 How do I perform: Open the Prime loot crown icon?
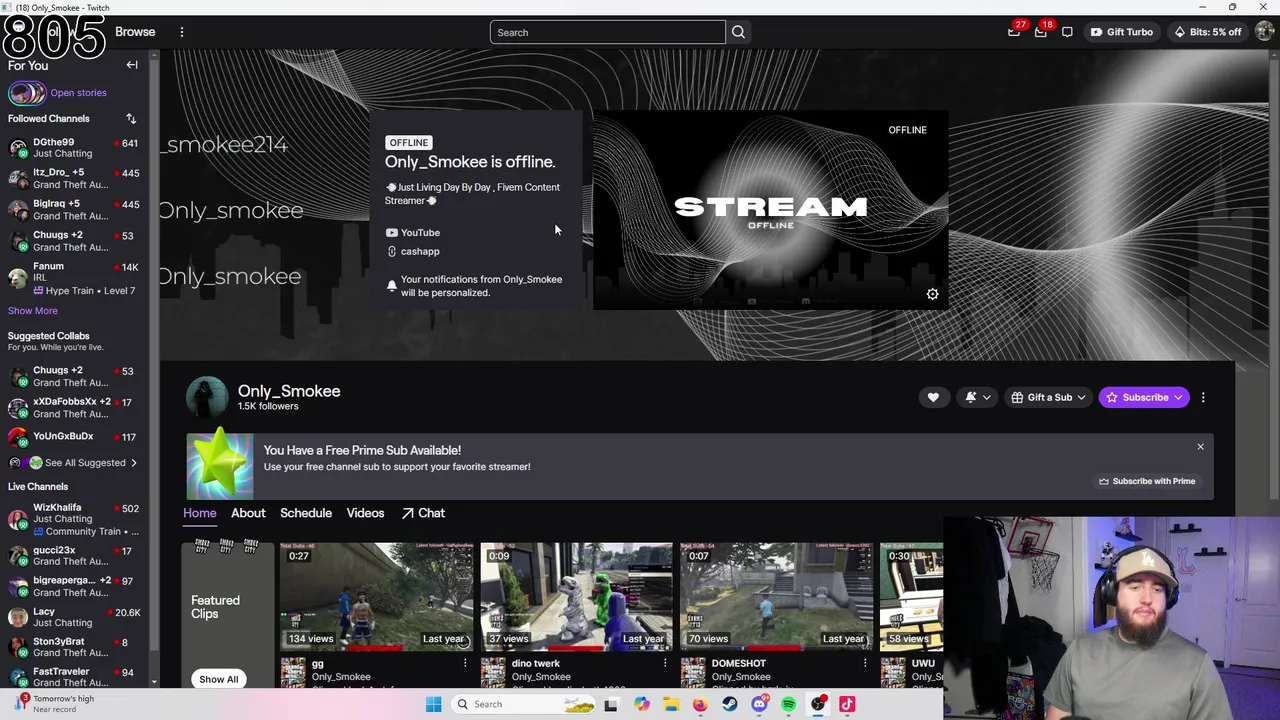(1014, 32)
